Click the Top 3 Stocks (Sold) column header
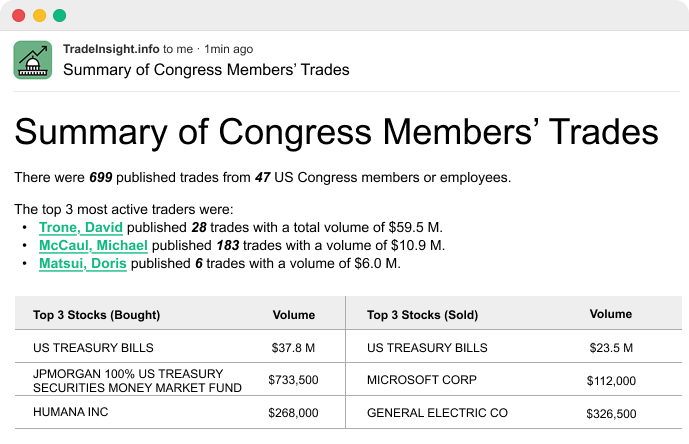Image resolution: width=689 pixels, height=444 pixels. (422, 315)
